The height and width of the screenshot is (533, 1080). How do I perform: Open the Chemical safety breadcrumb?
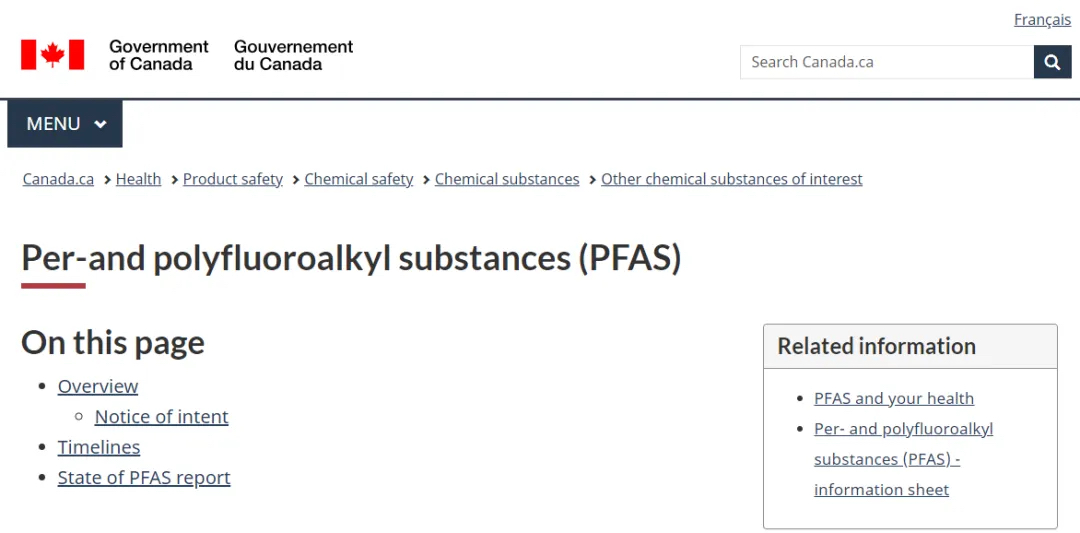pyautogui.click(x=358, y=179)
